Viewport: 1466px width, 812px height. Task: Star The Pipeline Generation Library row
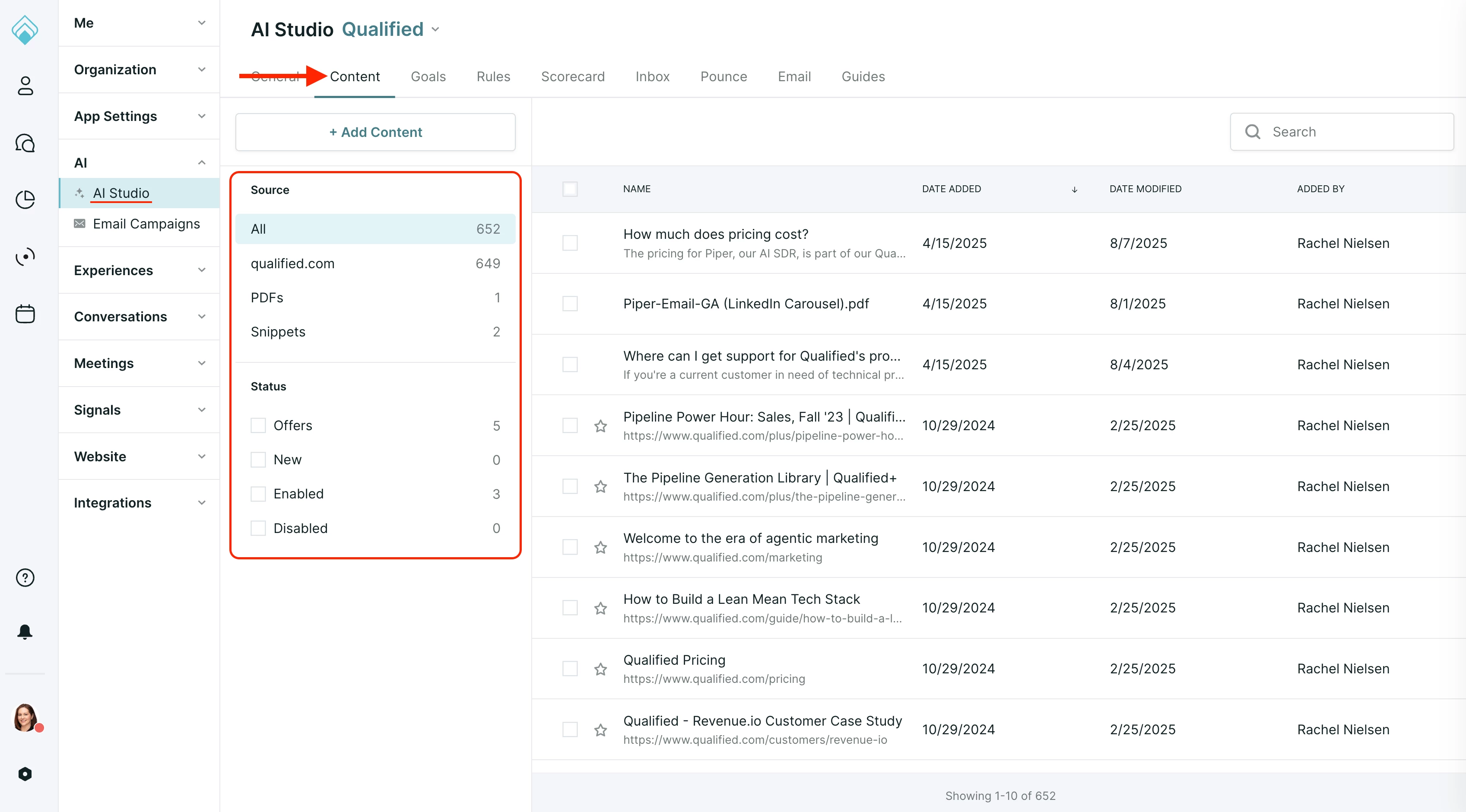click(x=600, y=486)
